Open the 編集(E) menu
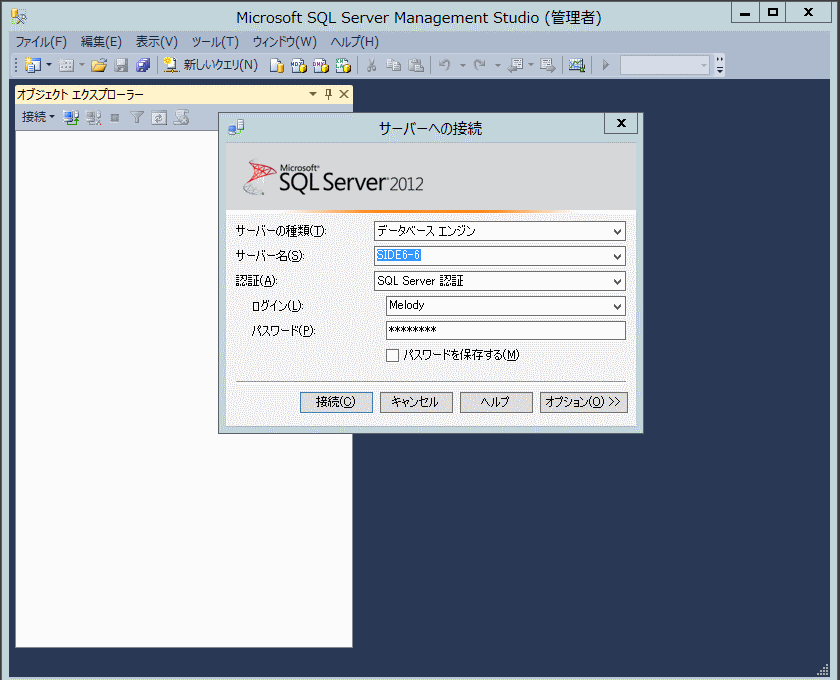 point(101,42)
